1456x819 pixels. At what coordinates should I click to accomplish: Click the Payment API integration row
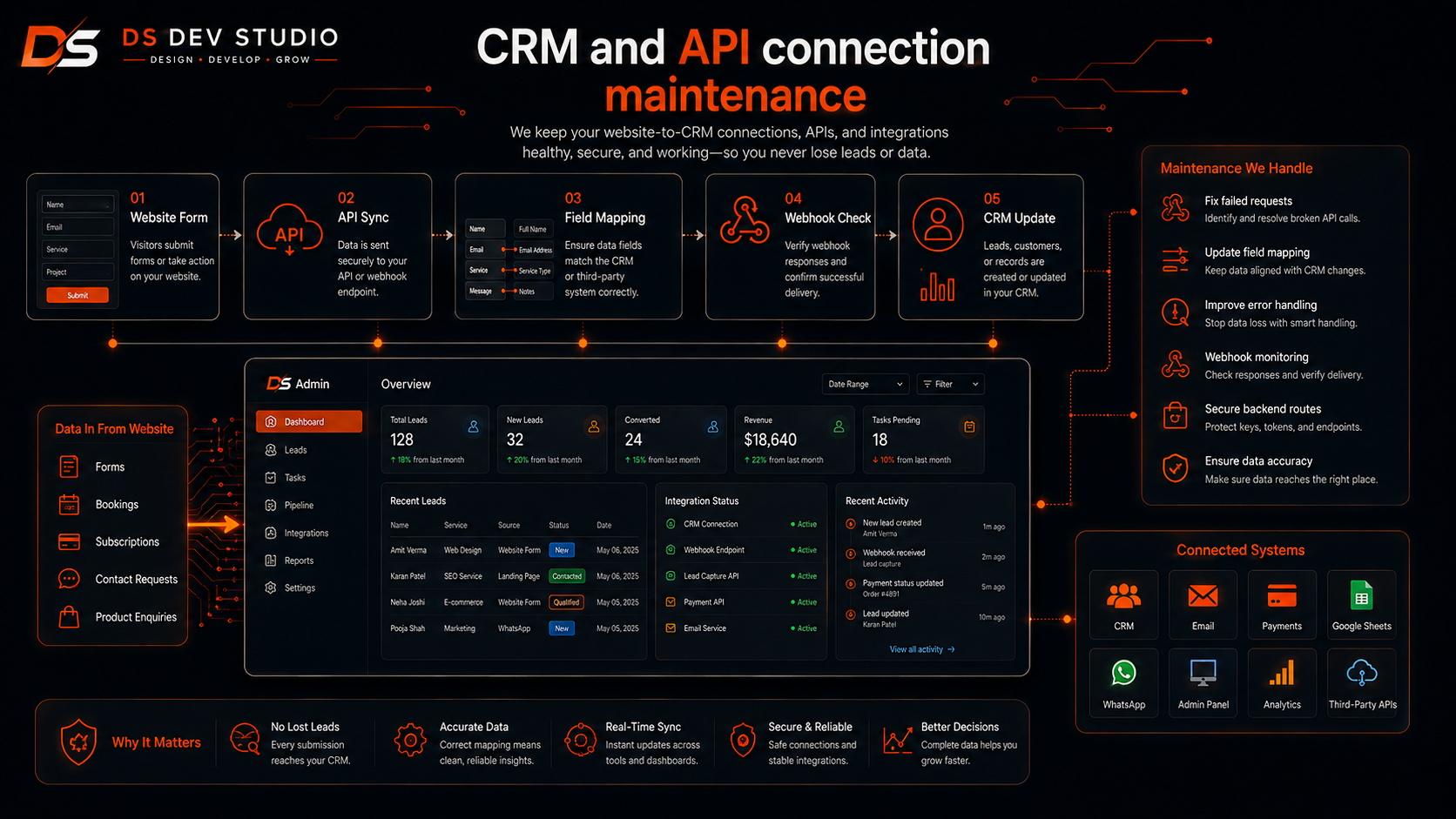pos(741,602)
